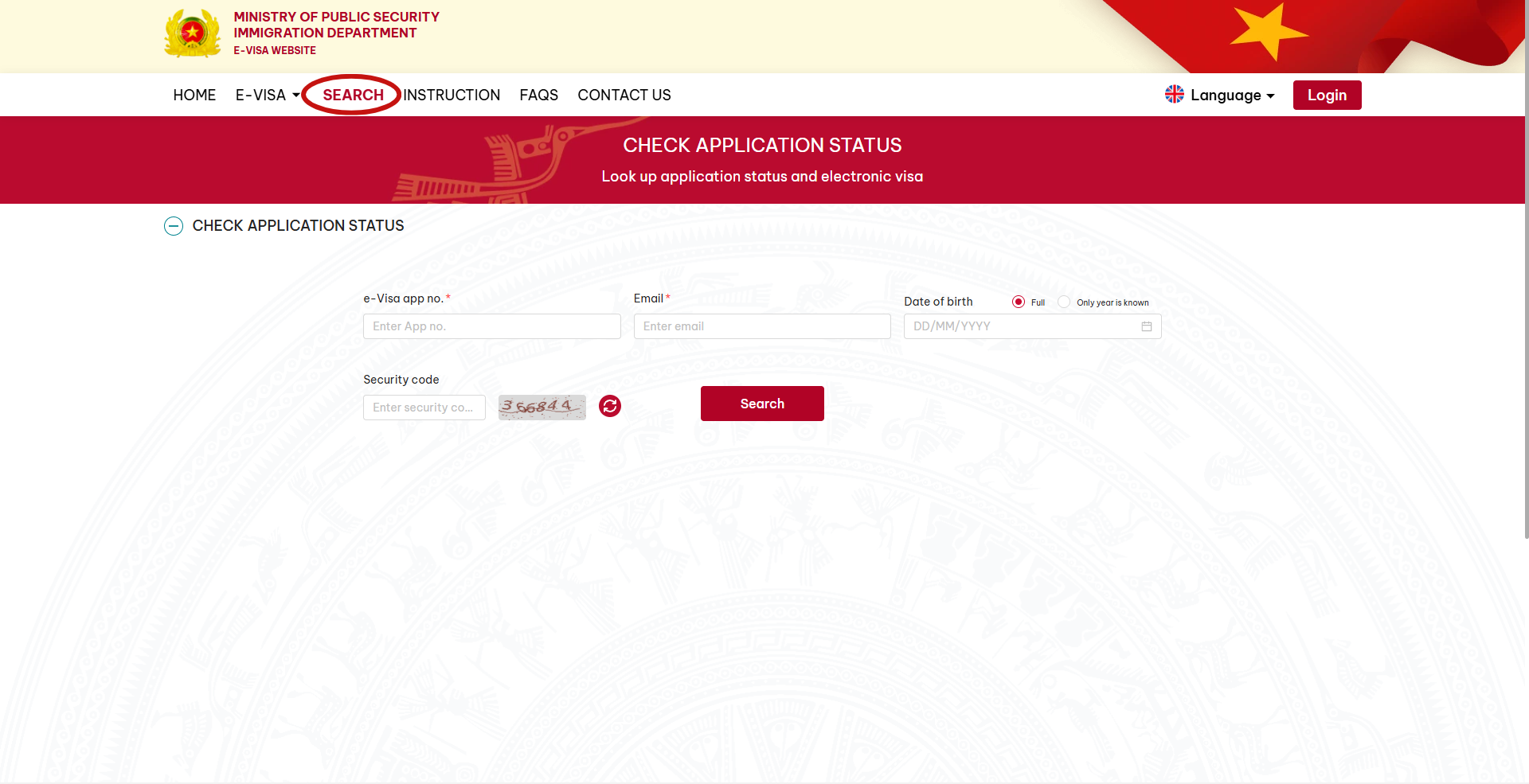Screen dimensions: 1529x784
Task: Select Only year is known option
Action: pyautogui.click(x=1064, y=302)
